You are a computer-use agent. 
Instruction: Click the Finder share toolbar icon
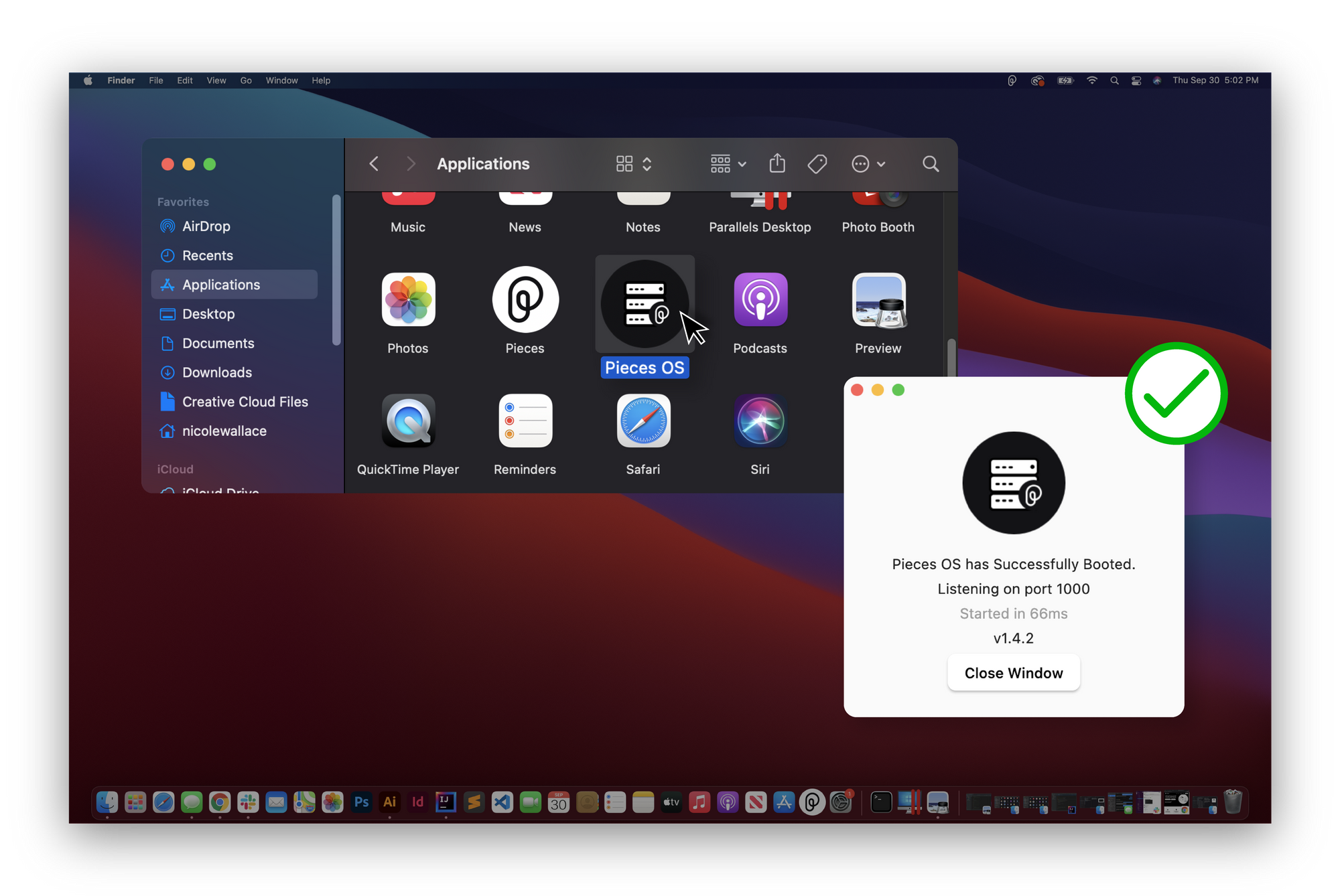(x=777, y=164)
